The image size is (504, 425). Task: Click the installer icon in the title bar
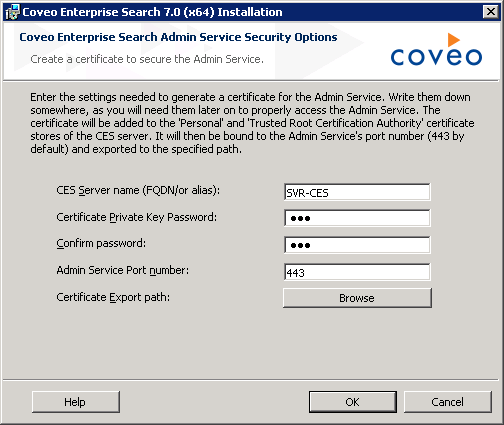(13, 12)
